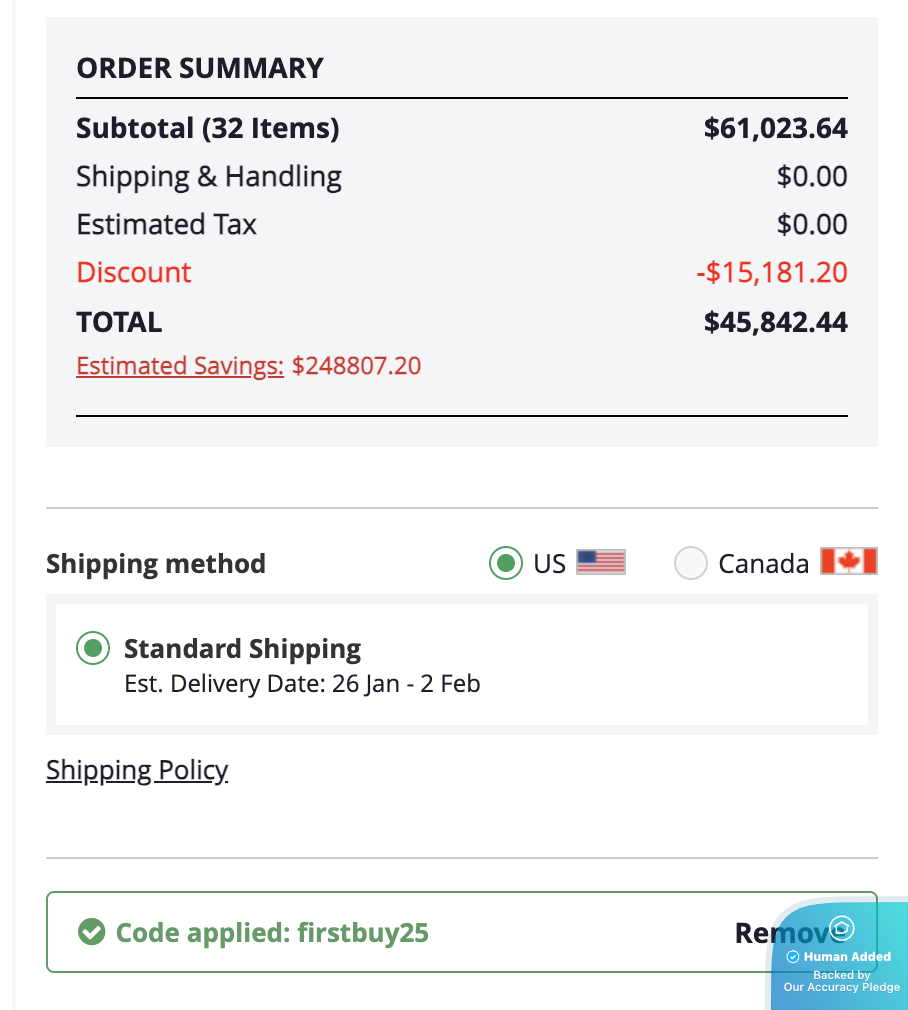Click the total amount $45,842.44
908x1010 pixels.
pos(775,322)
